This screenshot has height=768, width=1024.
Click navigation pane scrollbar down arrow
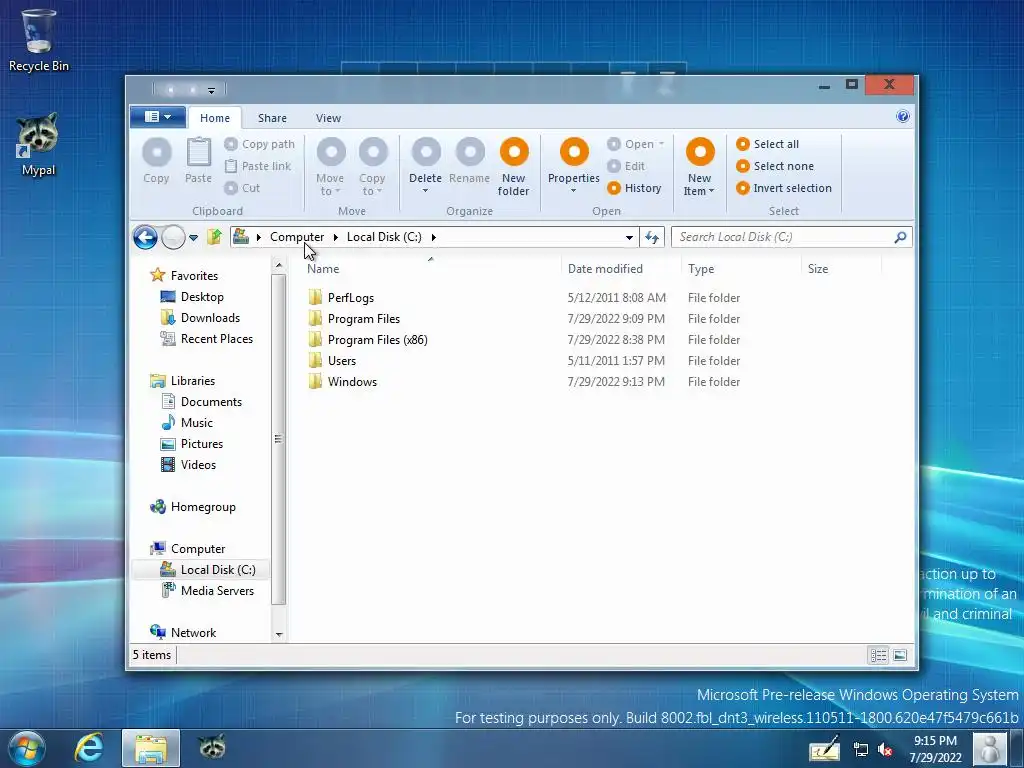[x=279, y=634]
